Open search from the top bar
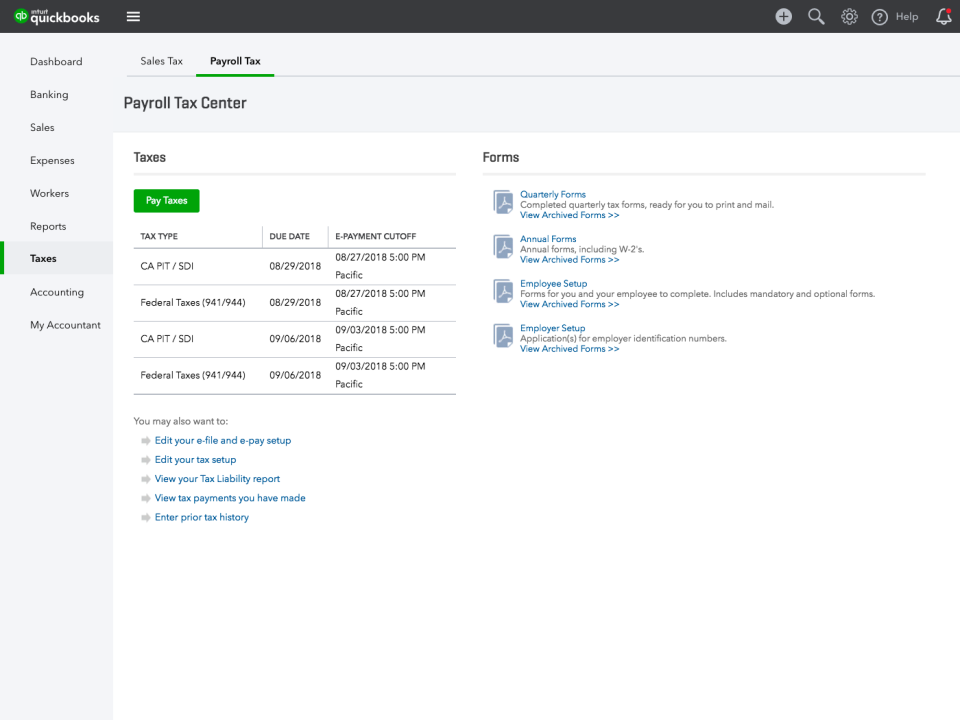The width and height of the screenshot is (960, 720). tap(816, 16)
